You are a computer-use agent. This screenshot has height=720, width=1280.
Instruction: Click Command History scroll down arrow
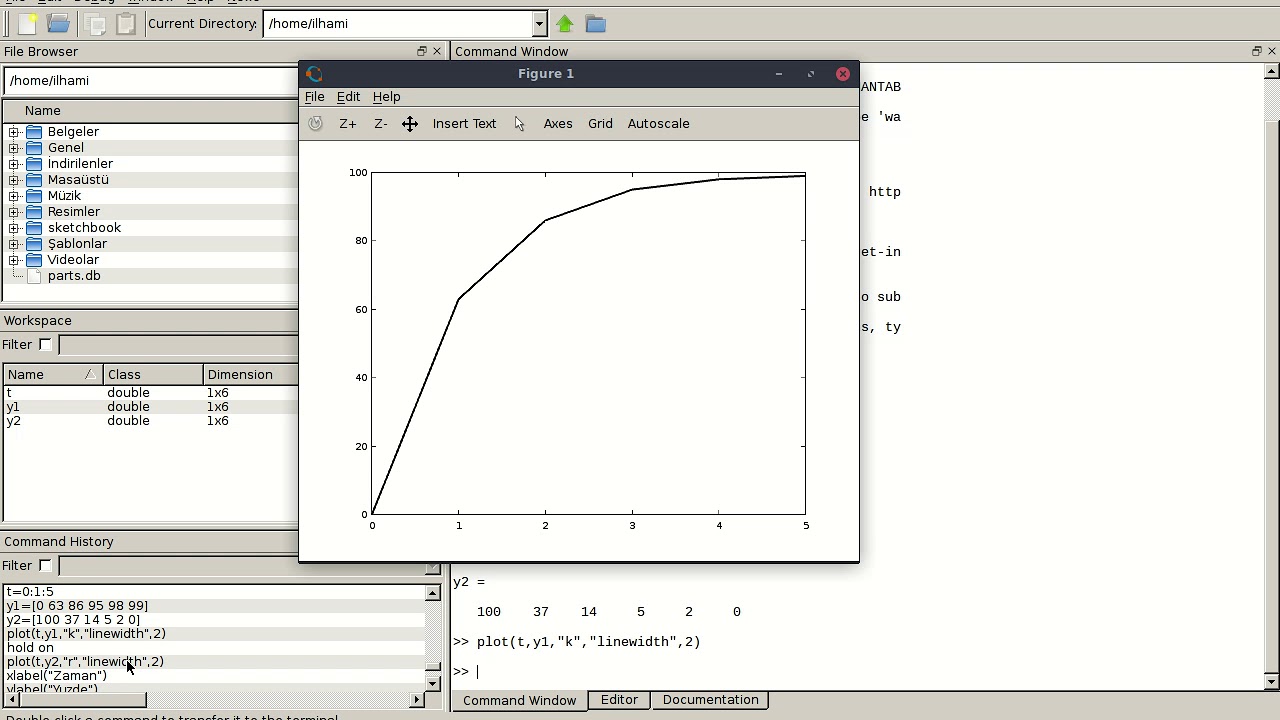433,684
